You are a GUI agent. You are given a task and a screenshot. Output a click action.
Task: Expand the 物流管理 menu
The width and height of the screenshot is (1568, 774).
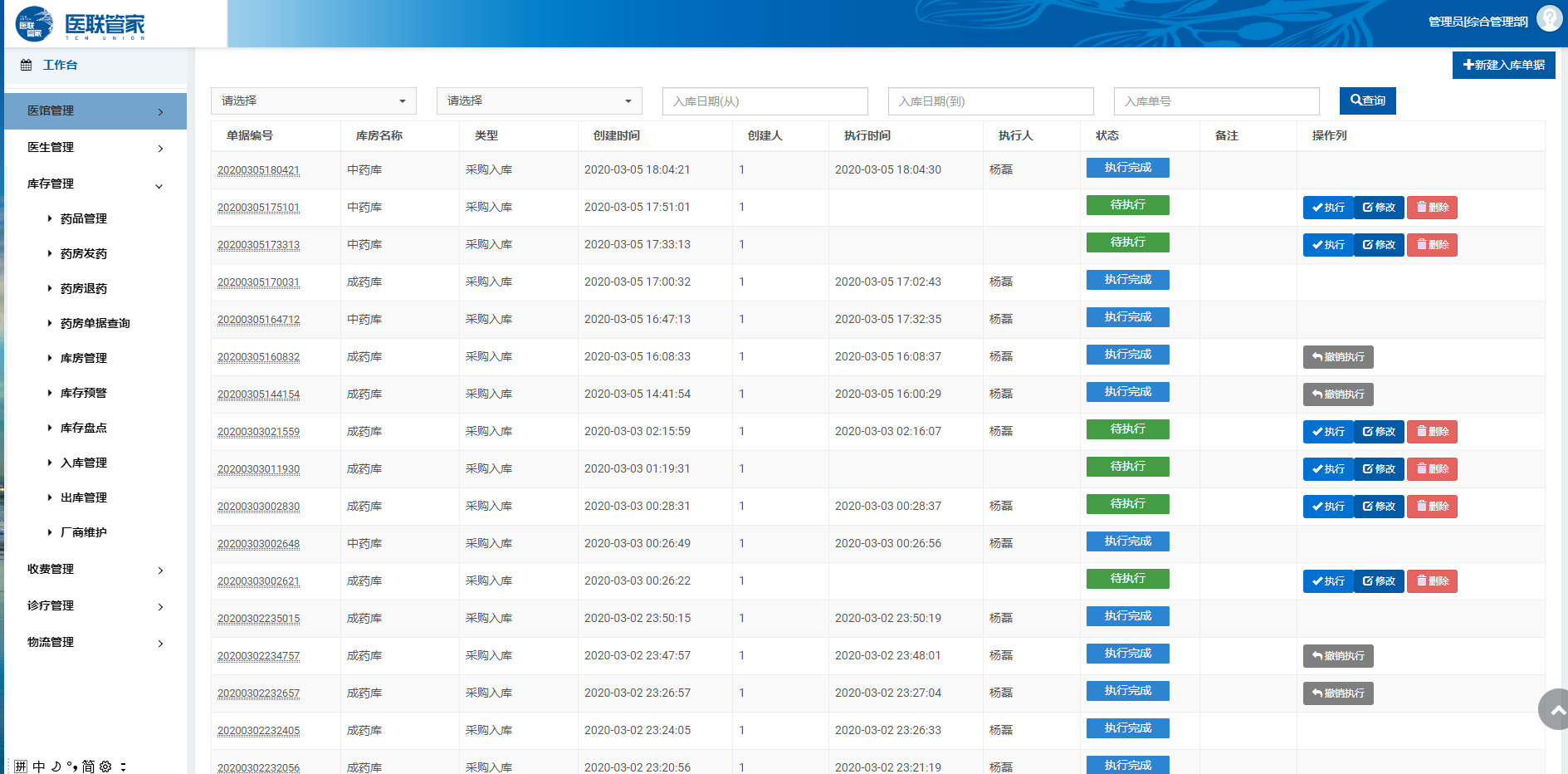tap(95, 642)
